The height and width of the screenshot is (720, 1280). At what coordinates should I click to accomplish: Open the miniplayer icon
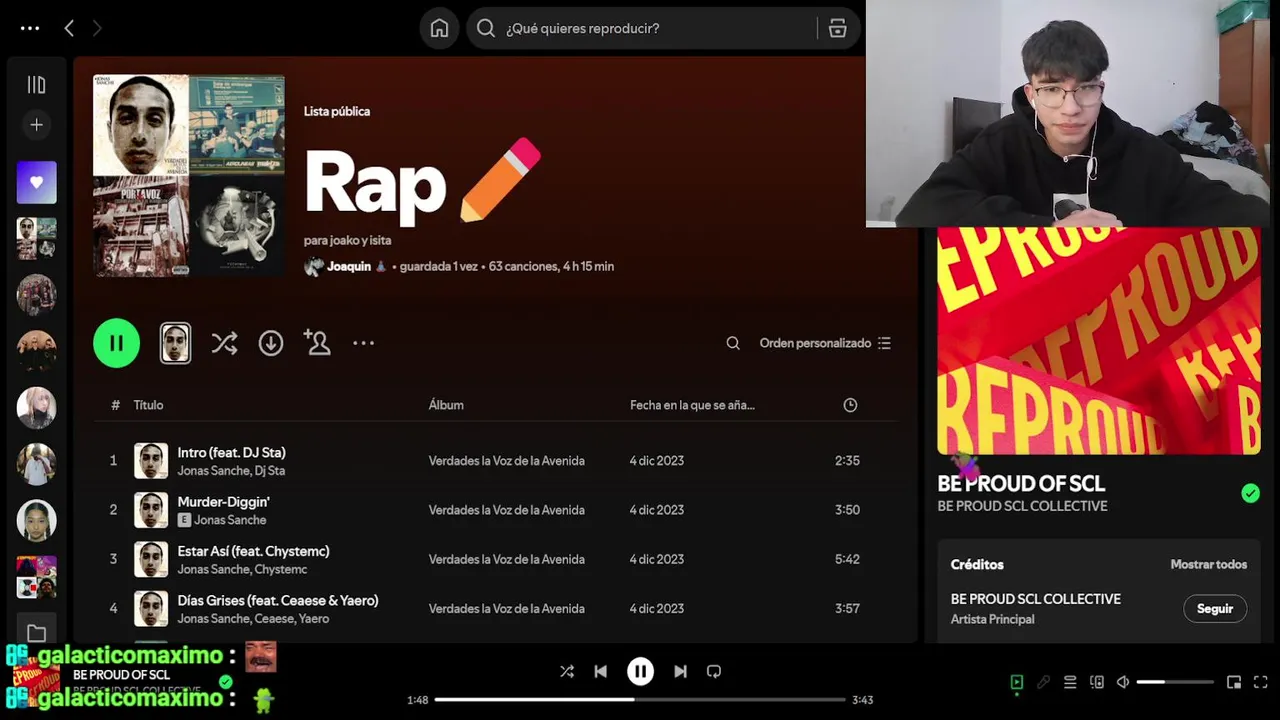tap(1234, 682)
